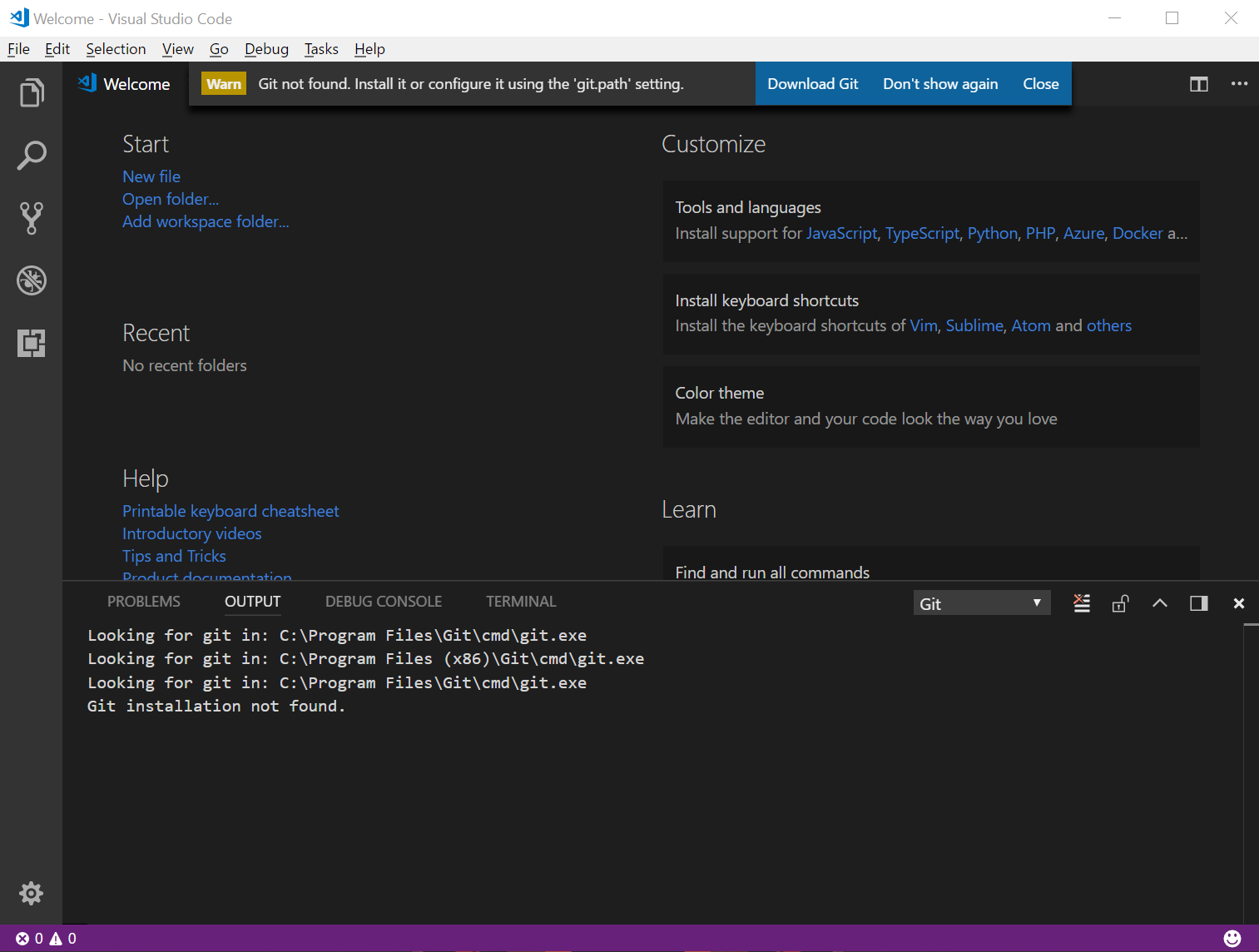Viewport: 1259px width, 952px height.
Task: Click the warnings count in status bar
Action: 63,939
